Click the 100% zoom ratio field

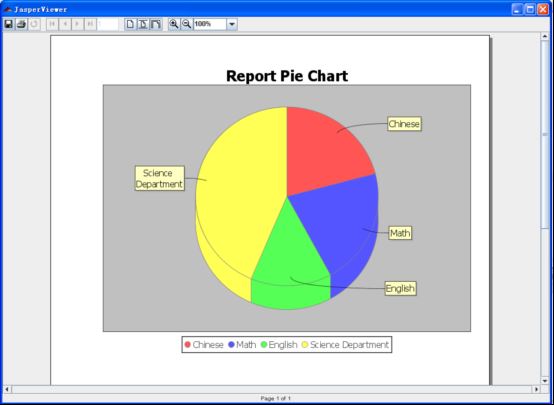pos(210,24)
